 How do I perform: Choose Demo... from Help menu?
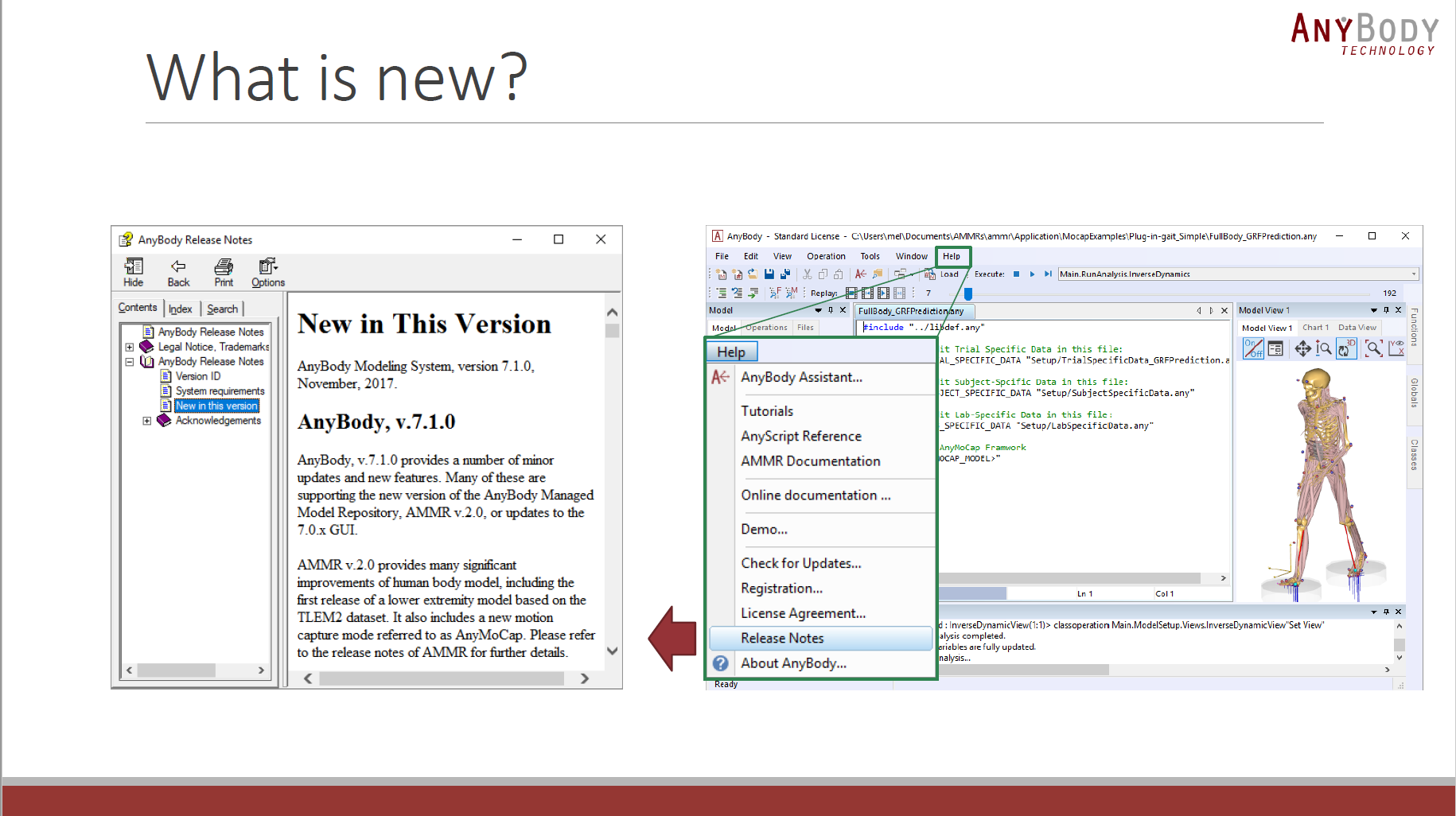(x=764, y=530)
